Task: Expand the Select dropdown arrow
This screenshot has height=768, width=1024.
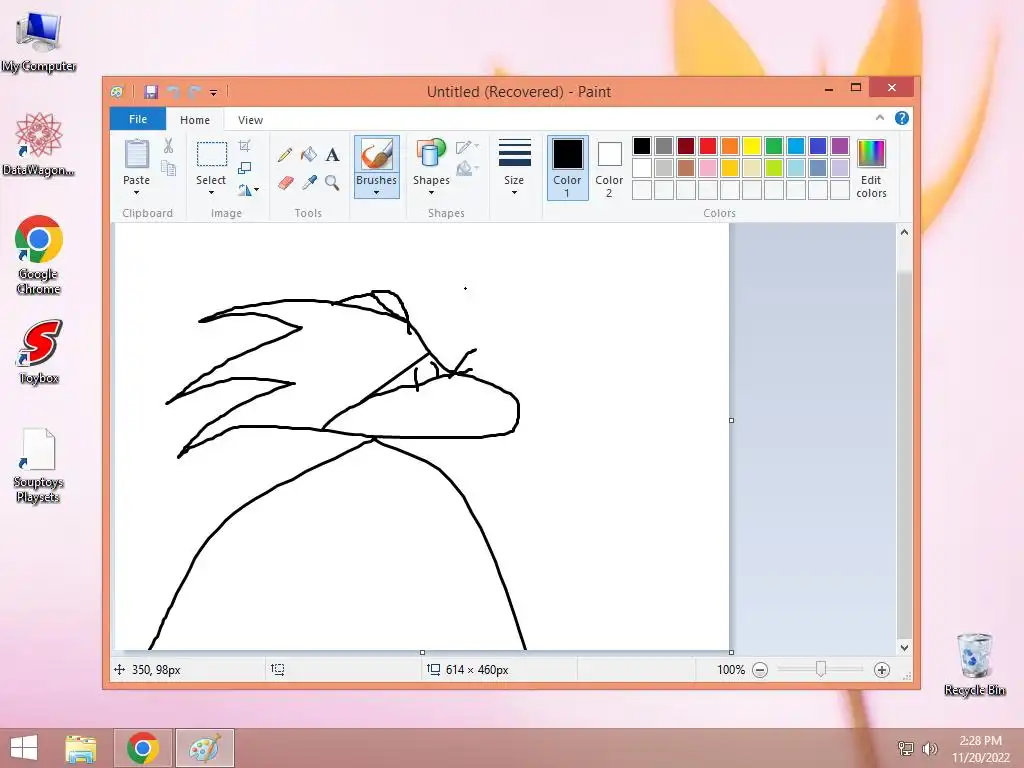Action: point(211,193)
